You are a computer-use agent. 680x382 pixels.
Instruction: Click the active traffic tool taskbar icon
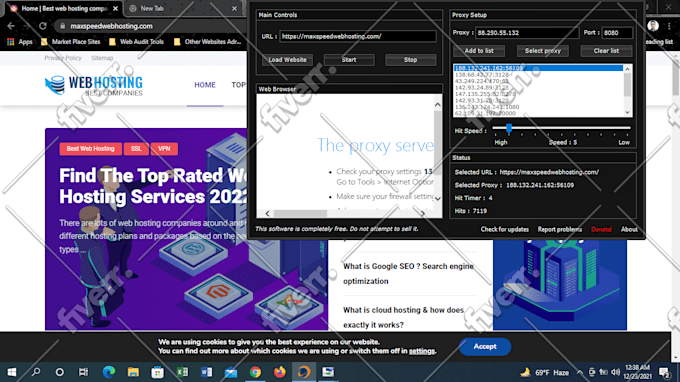click(x=304, y=372)
